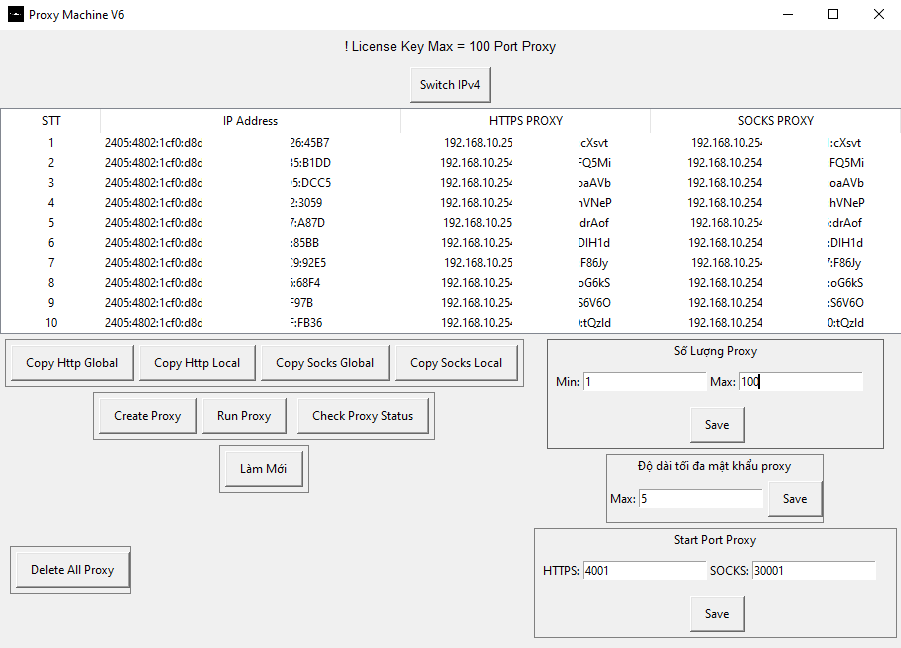
Task: Click HTTPS proxy password cXsvt cell
Action: point(526,143)
